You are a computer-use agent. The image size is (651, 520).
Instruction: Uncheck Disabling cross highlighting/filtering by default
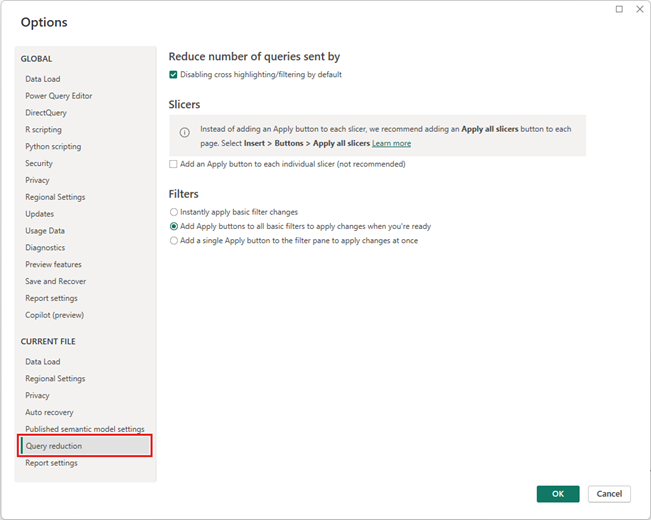coord(174,75)
